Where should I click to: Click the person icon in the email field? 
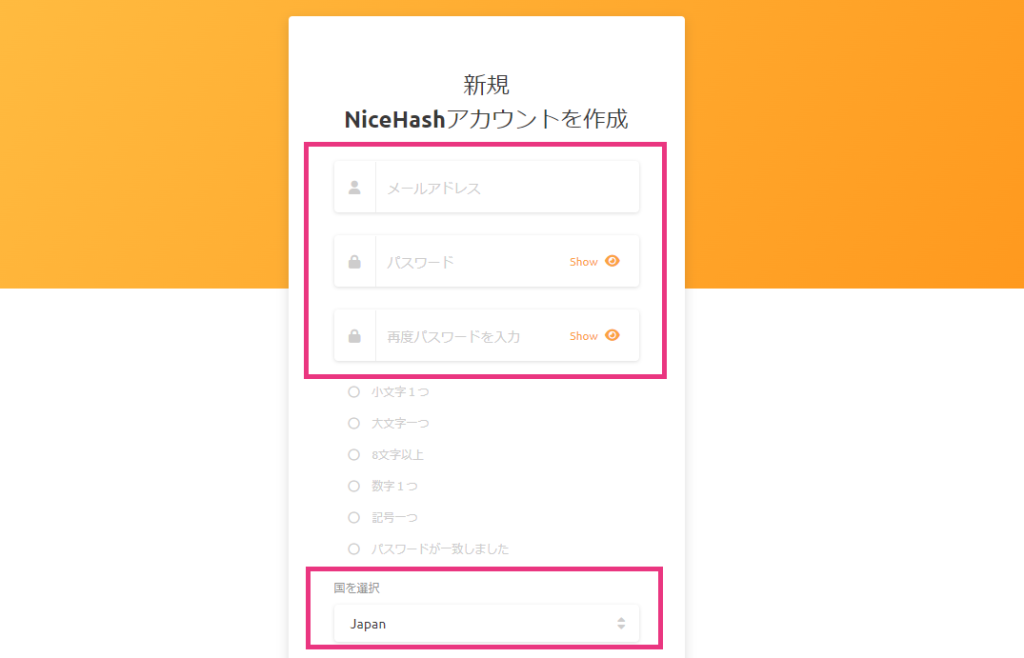[354, 186]
